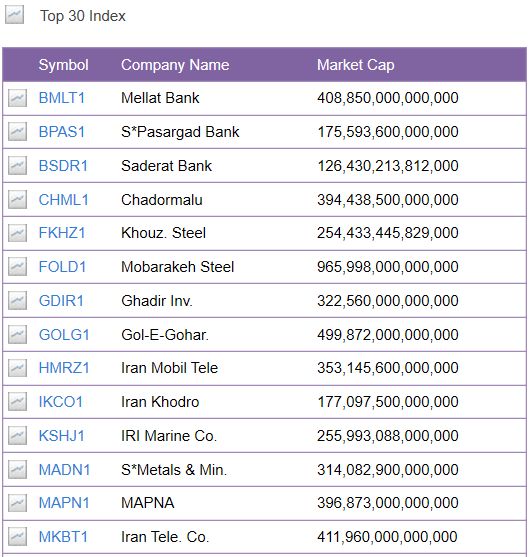This screenshot has width=530, height=557.
Task: Open the FKHZ1 symbol link
Action: pyautogui.click(x=62, y=233)
